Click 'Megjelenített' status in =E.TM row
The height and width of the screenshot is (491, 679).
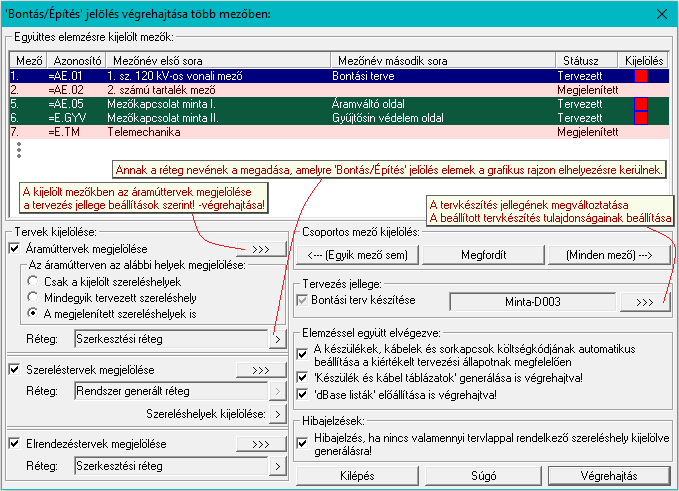click(x=588, y=132)
